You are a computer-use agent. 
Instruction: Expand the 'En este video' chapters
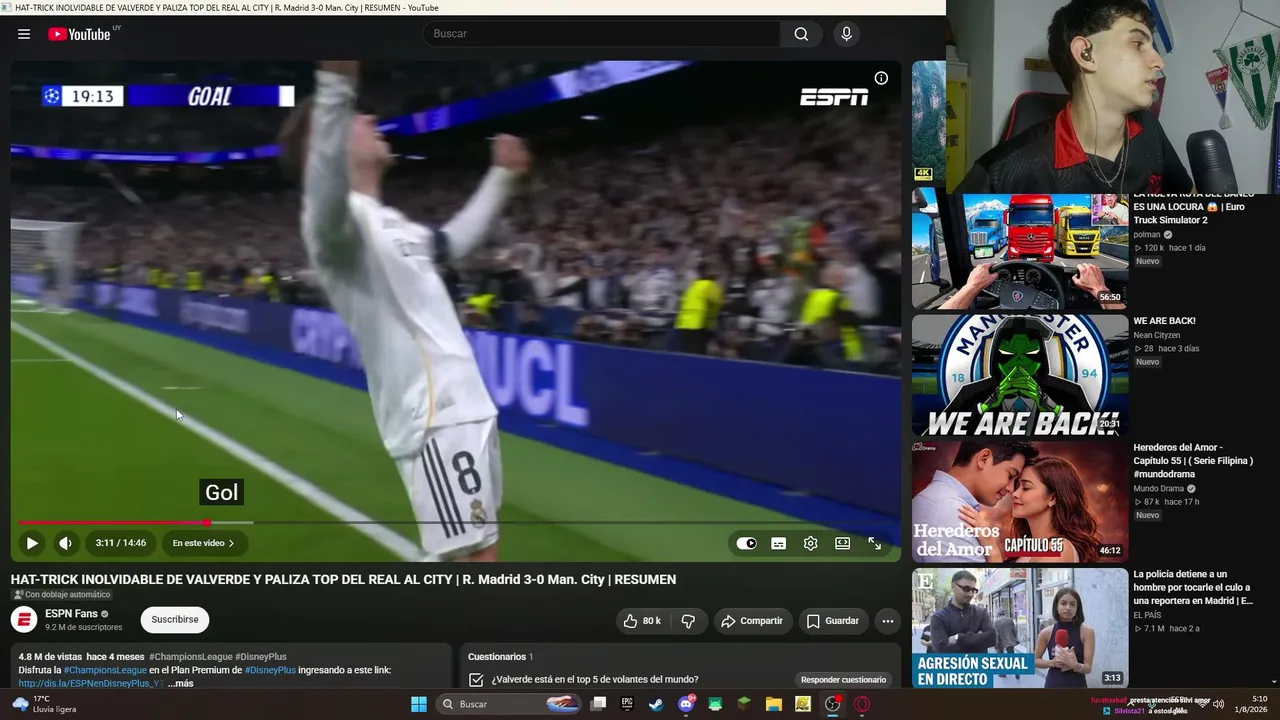(x=204, y=543)
